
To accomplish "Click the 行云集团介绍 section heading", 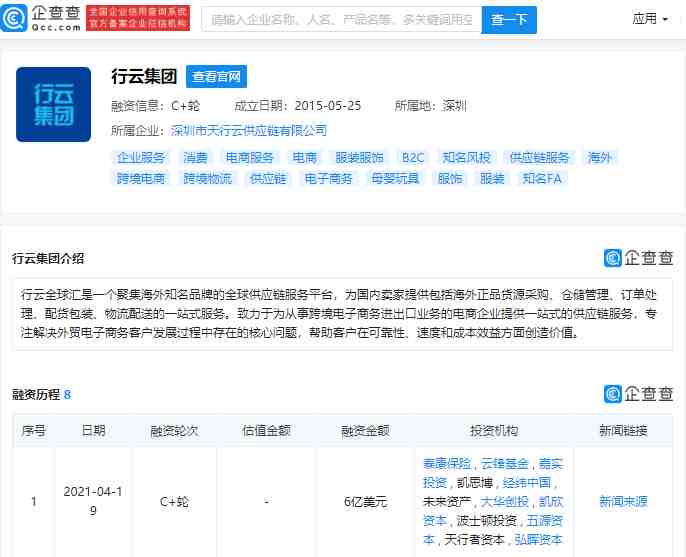I will click(48, 259).
